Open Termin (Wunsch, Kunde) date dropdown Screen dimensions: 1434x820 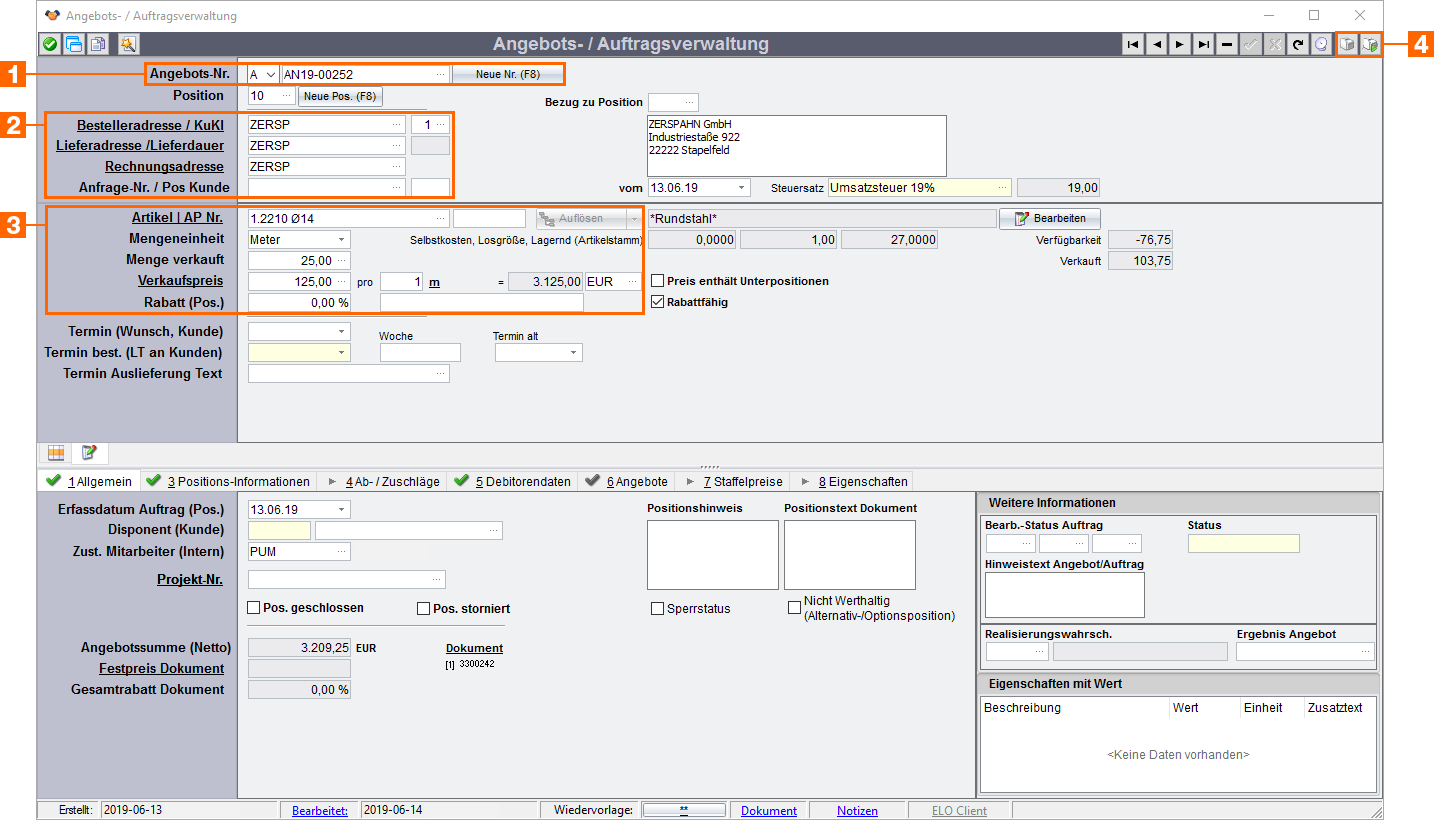(342, 330)
